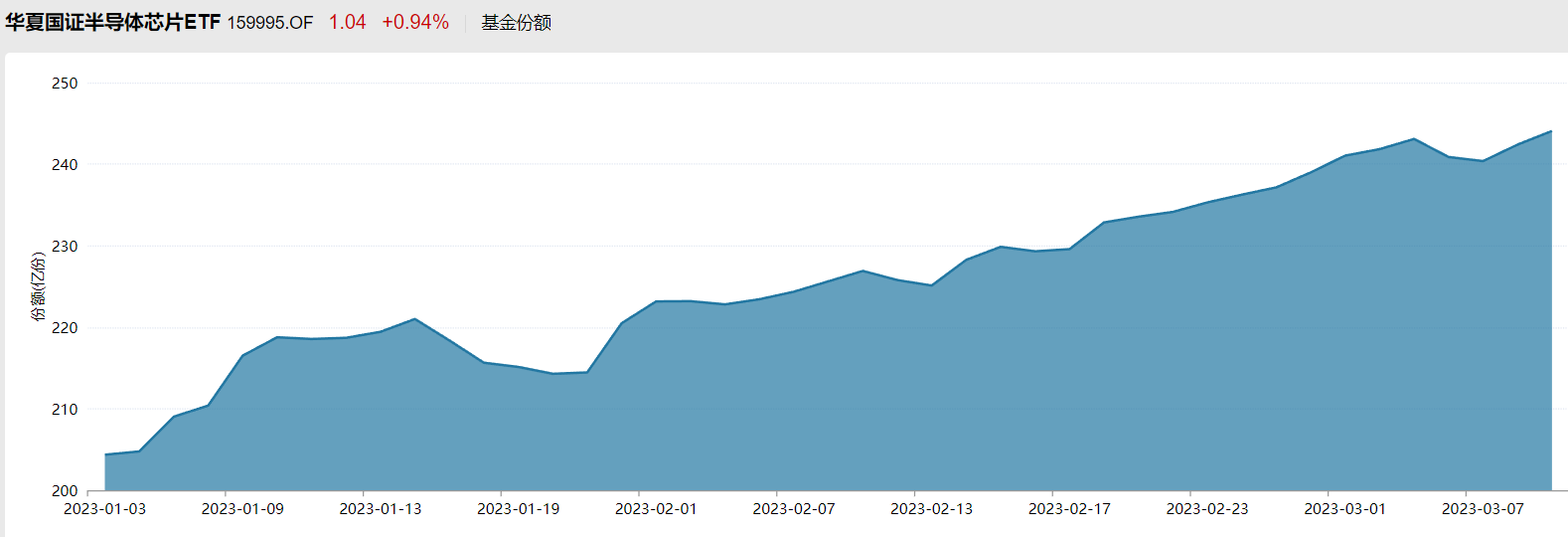Click date label 2023-03-01

pos(1344,509)
